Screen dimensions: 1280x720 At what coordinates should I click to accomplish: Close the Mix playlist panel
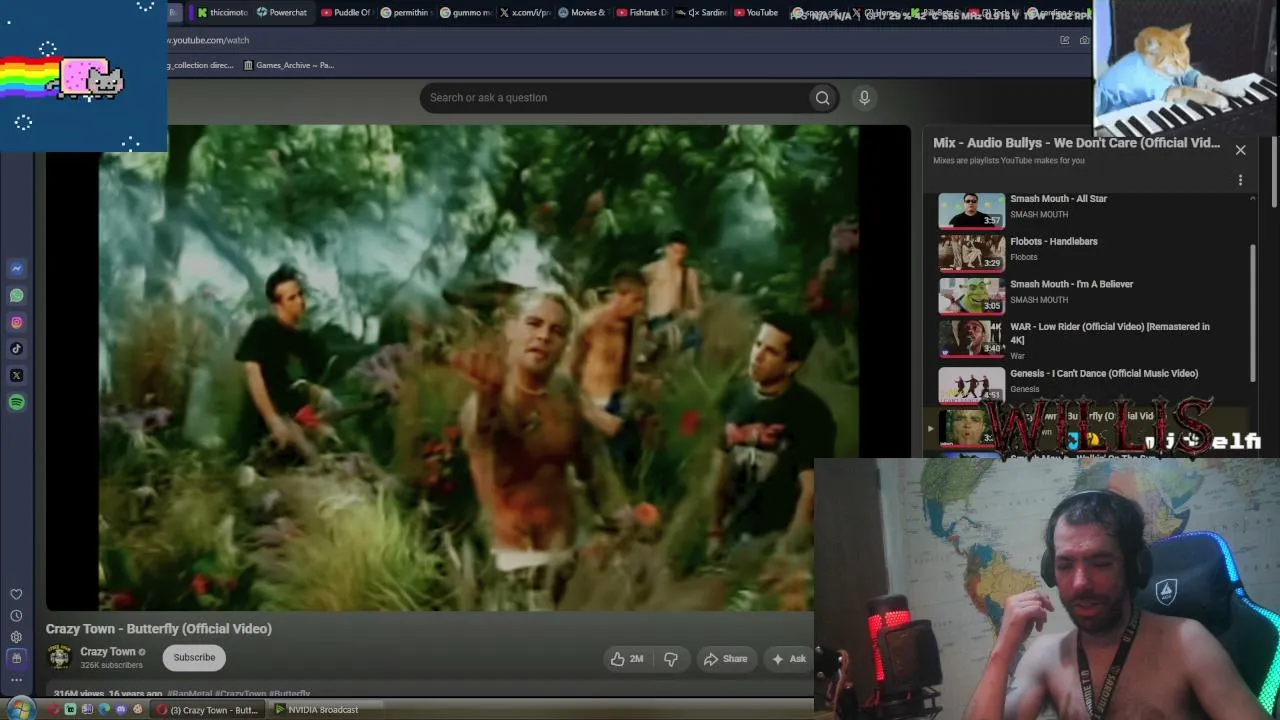coord(1240,150)
